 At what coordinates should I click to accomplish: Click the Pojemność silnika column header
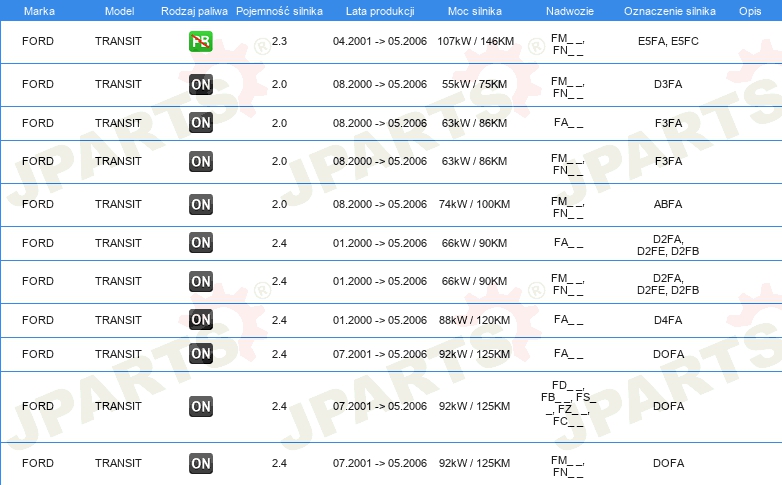[279, 11]
